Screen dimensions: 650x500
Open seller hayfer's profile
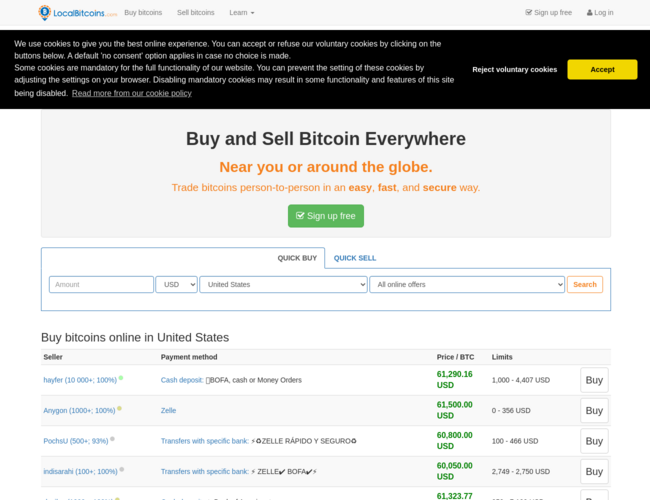pyautogui.click(x=80, y=380)
